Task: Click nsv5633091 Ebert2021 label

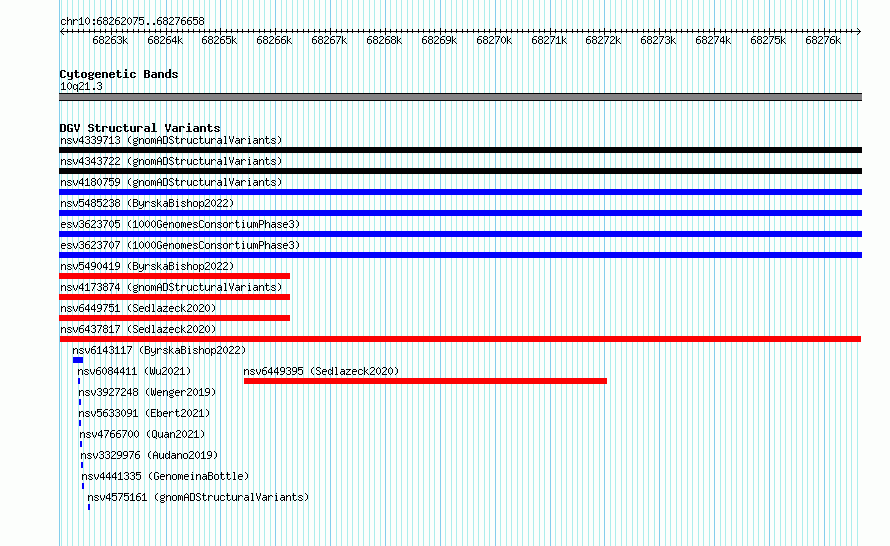Action: click(144, 413)
